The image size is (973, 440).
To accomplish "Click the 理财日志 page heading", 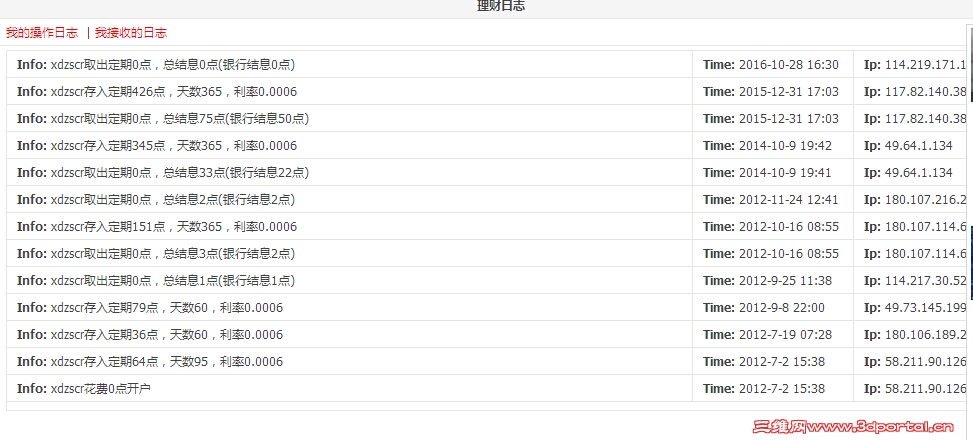I will point(501,6).
